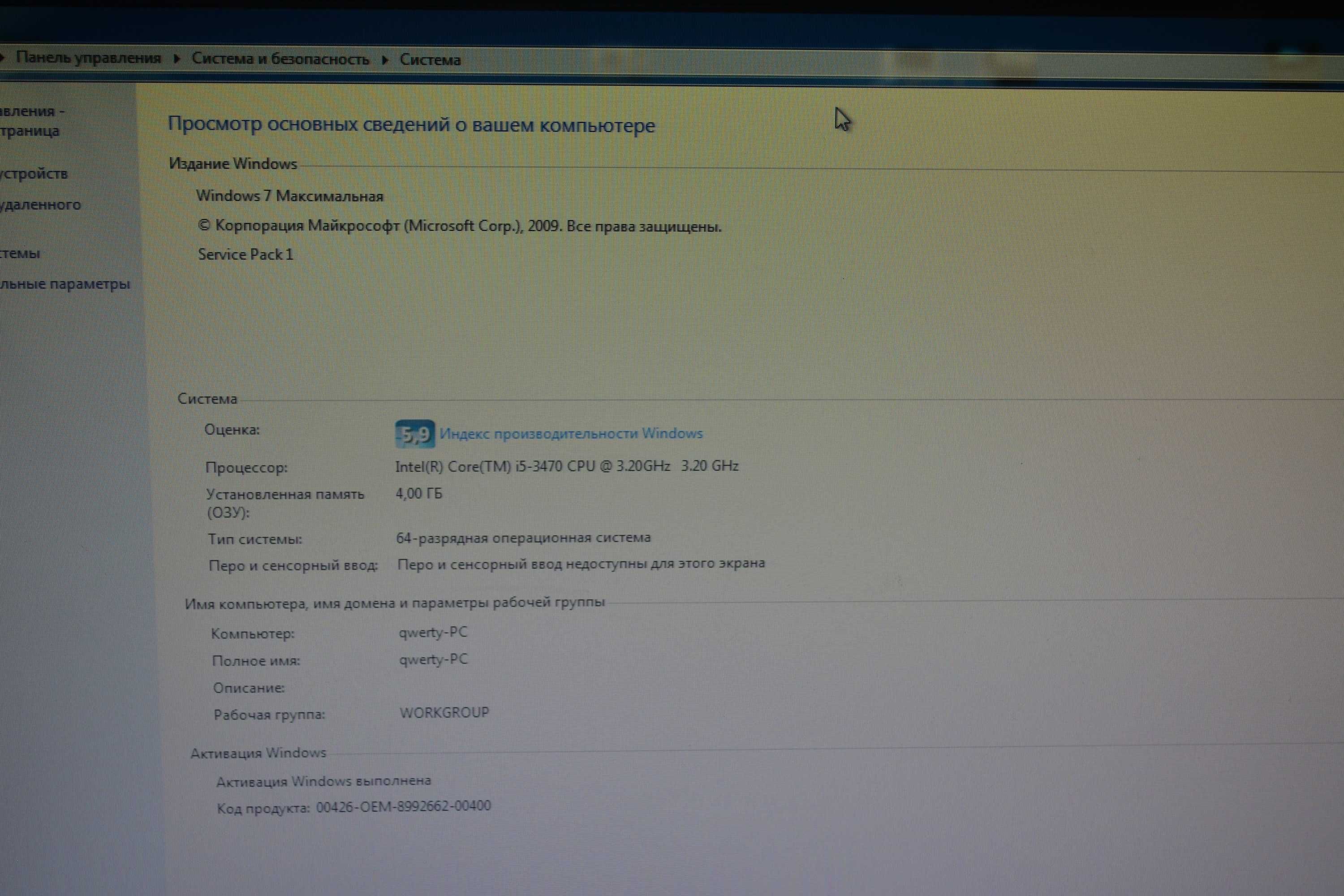Expand arrow after 'Панель управления' breadcrumb
The width and height of the screenshot is (1344, 896).
177,58
